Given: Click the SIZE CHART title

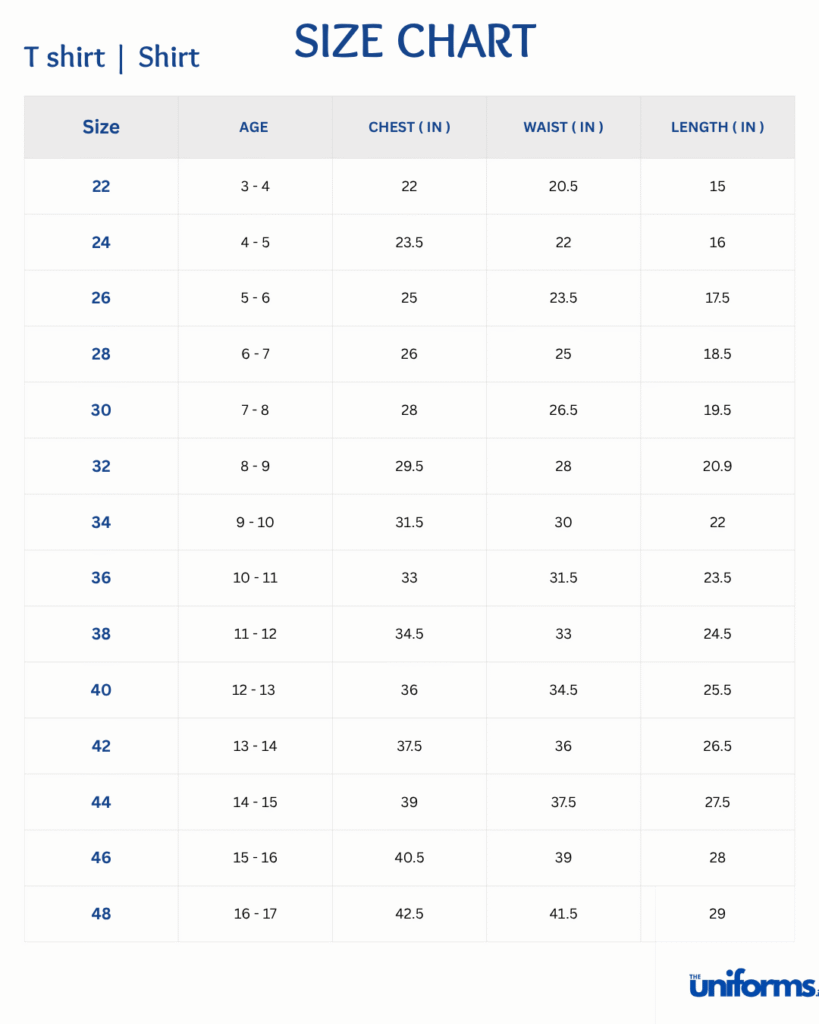Looking at the screenshot, I should [x=415, y=42].
